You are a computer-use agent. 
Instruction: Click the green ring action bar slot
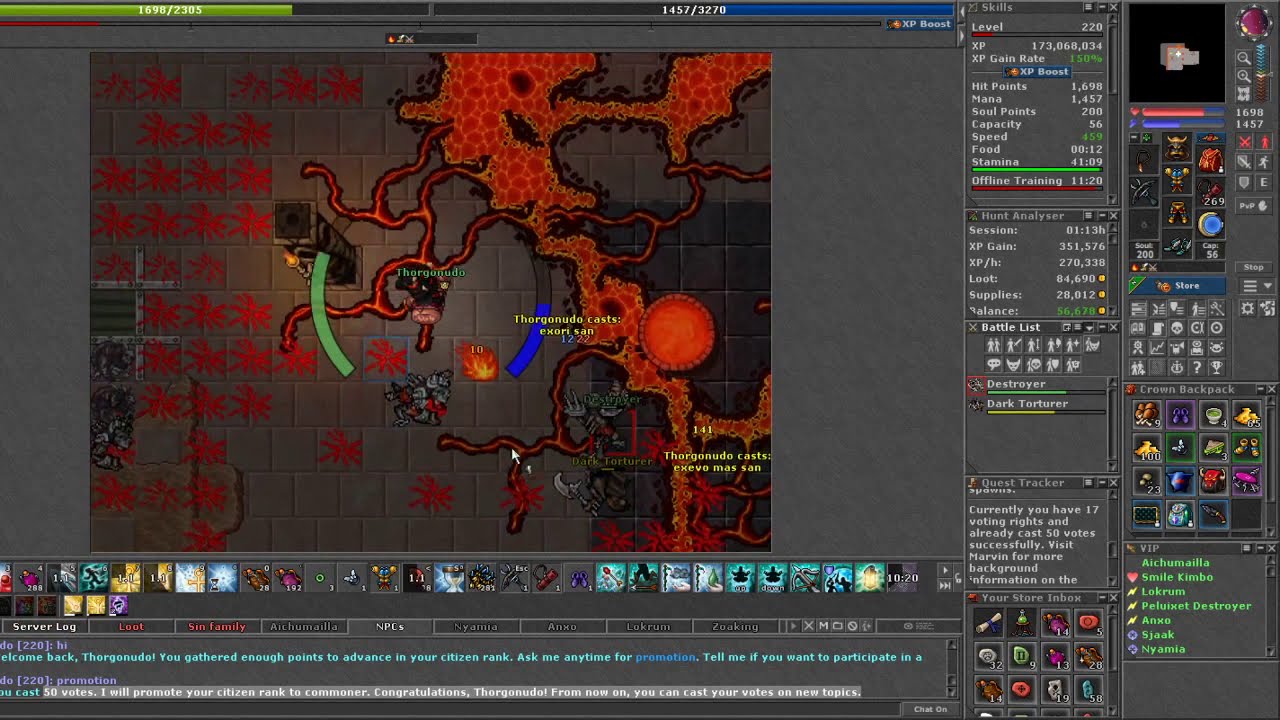(x=320, y=577)
